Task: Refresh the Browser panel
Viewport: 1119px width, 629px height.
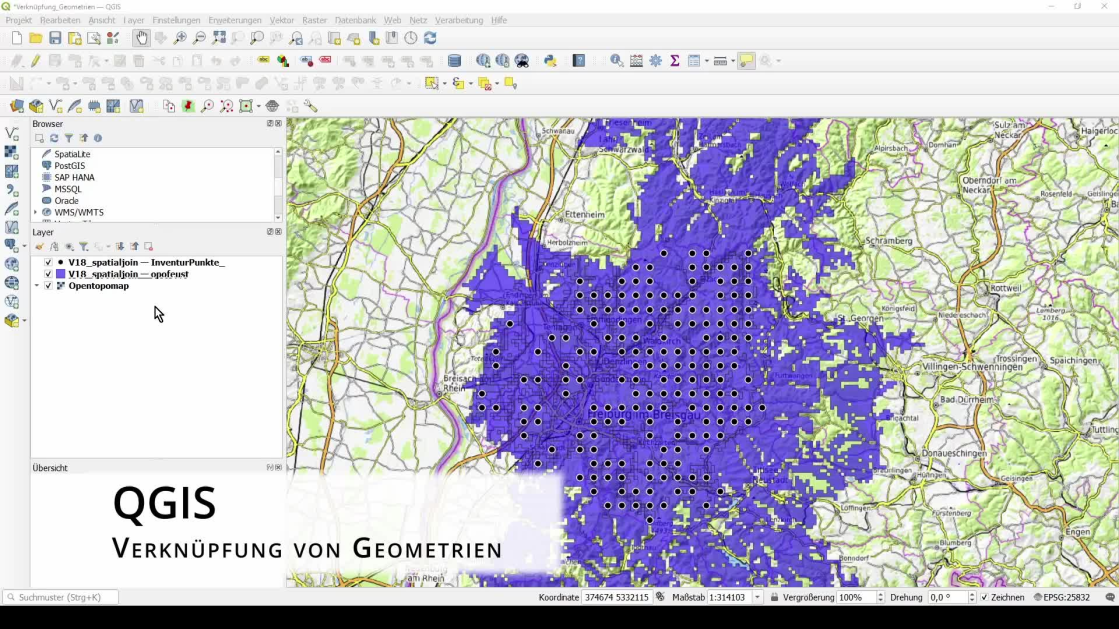Action: (54, 138)
